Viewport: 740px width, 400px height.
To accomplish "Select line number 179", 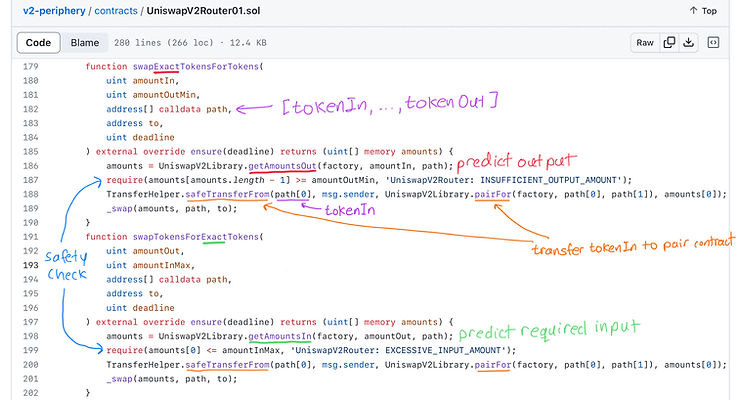I will pyautogui.click(x=26, y=66).
